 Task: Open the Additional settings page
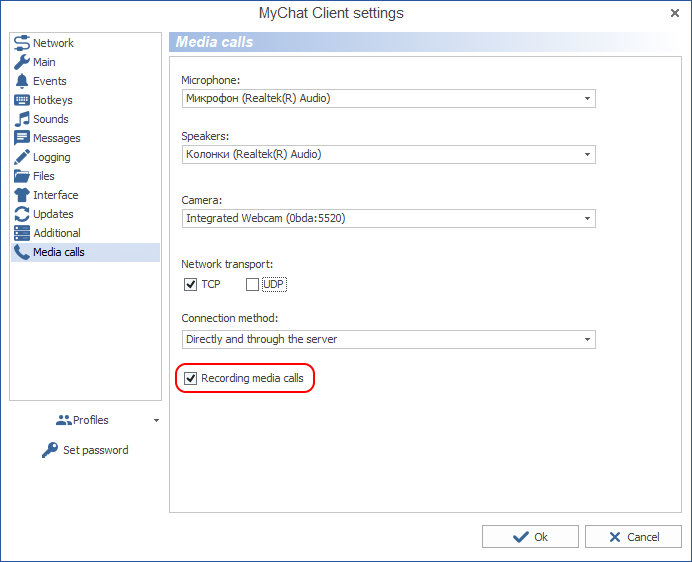[86, 233]
